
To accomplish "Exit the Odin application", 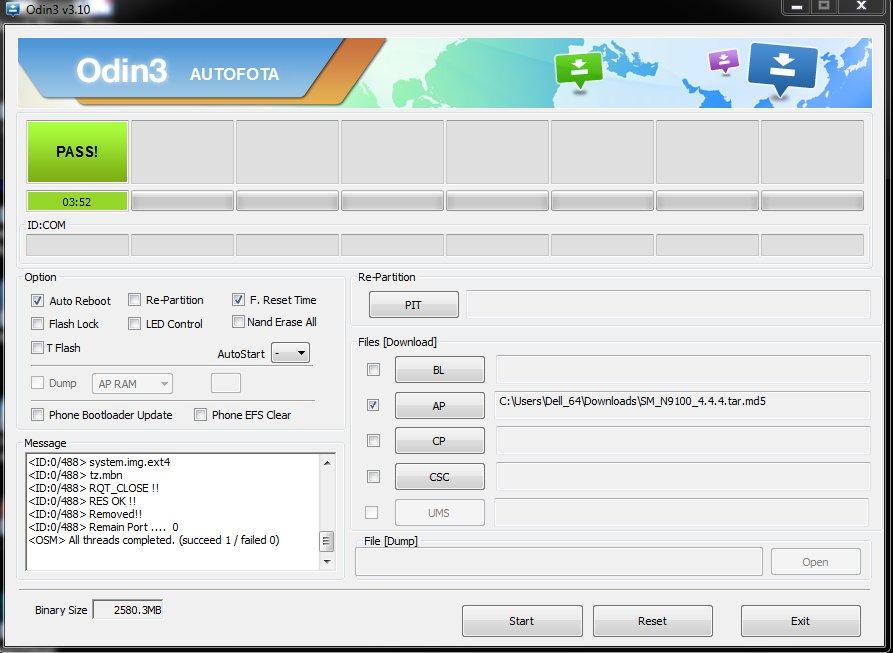I will (801, 621).
